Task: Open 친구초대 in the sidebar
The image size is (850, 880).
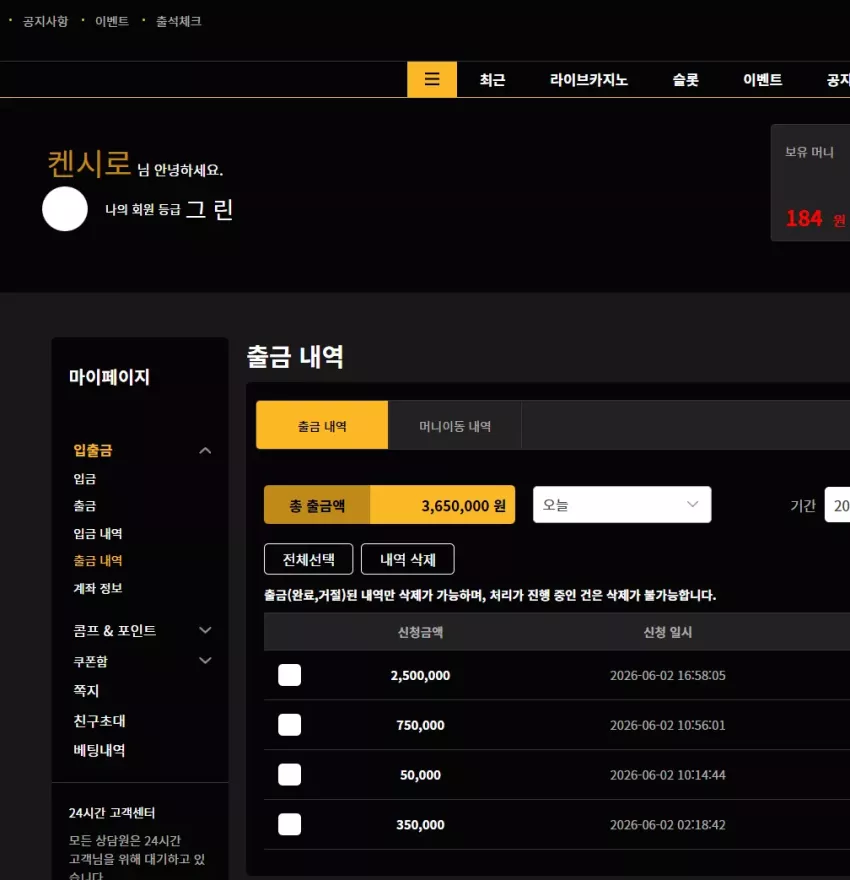Action: tap(99, 721)
